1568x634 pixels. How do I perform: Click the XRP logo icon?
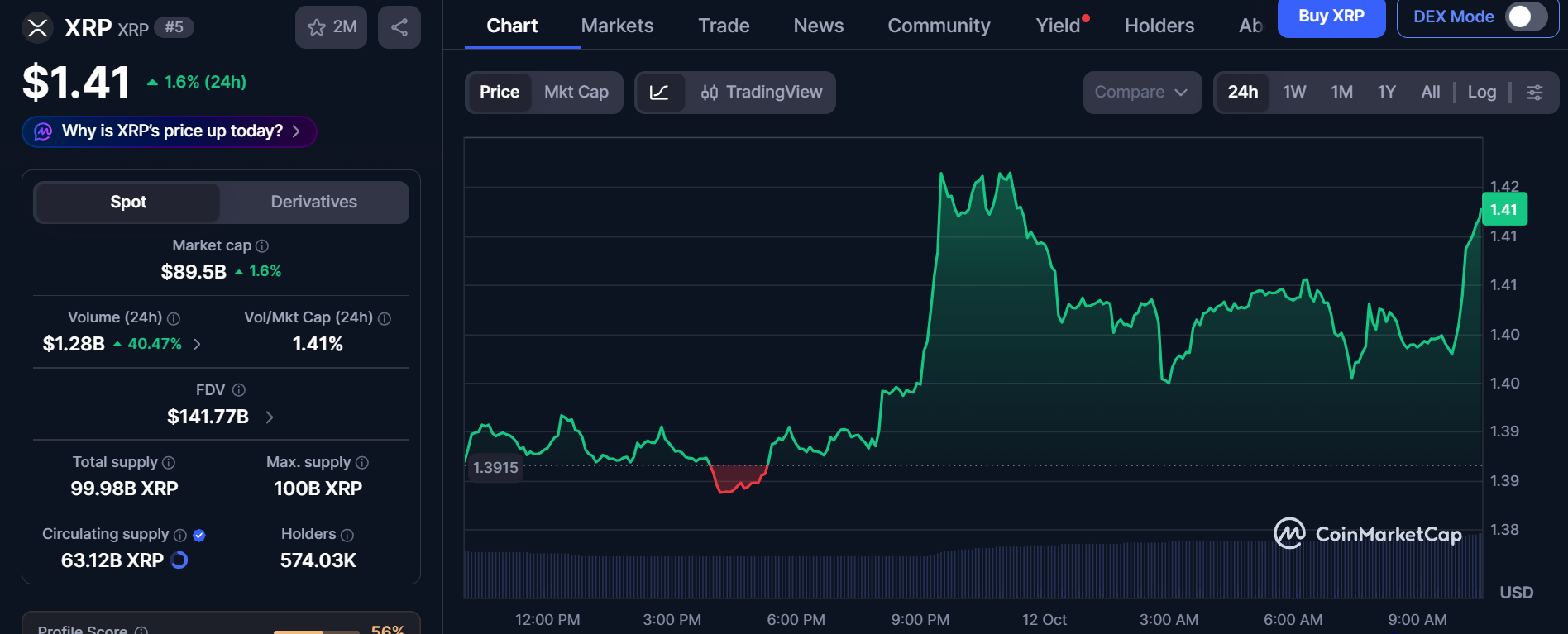37,27
